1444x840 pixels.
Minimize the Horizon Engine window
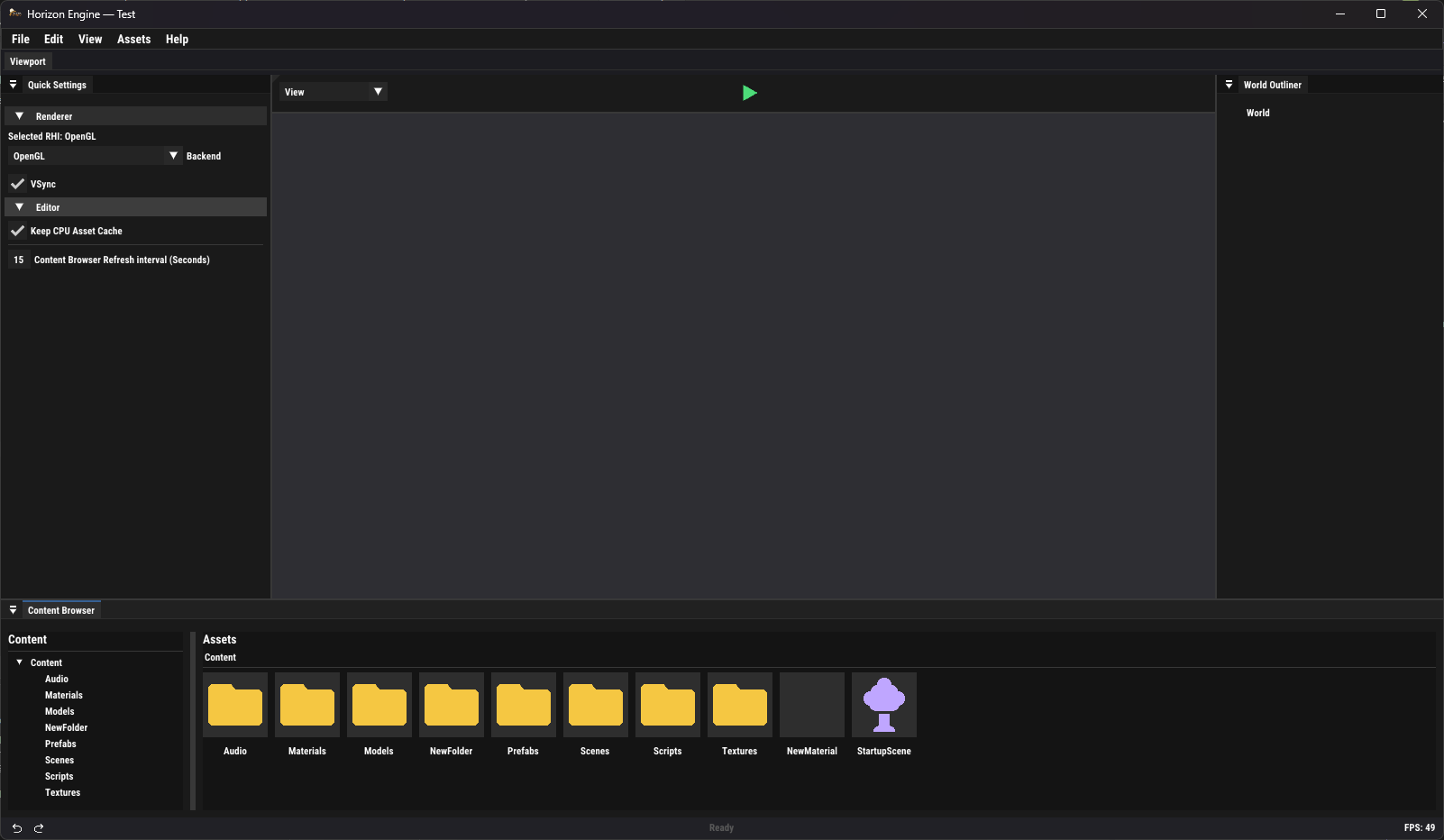click(1340, 14)
